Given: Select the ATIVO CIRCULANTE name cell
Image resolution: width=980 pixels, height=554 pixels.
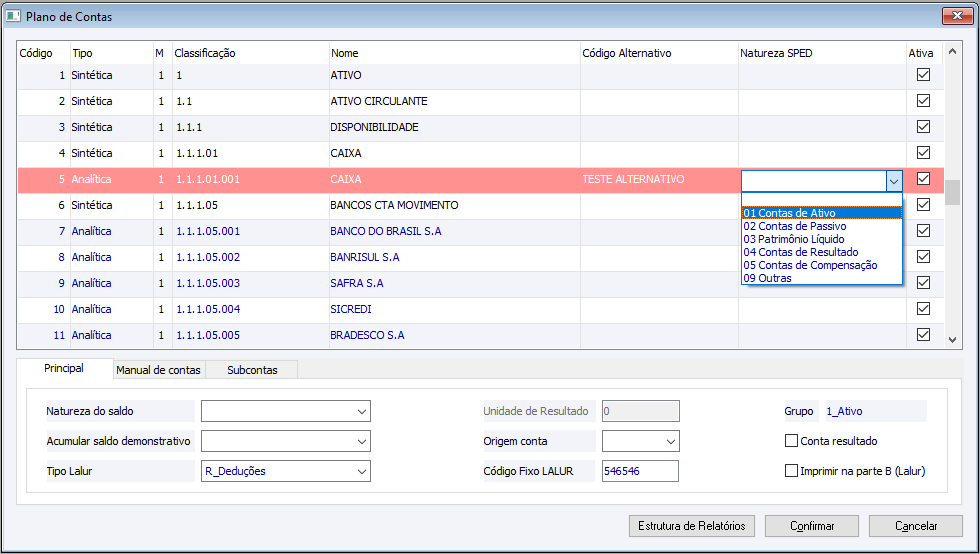Looking at the screenshot, I should click(454, 101).
